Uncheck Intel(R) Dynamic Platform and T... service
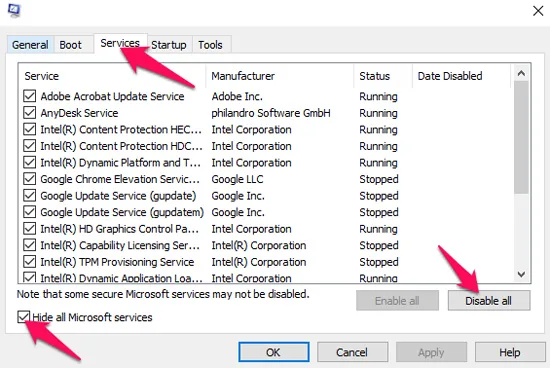Viewport: 550px width, 368px height. (29, 163)
